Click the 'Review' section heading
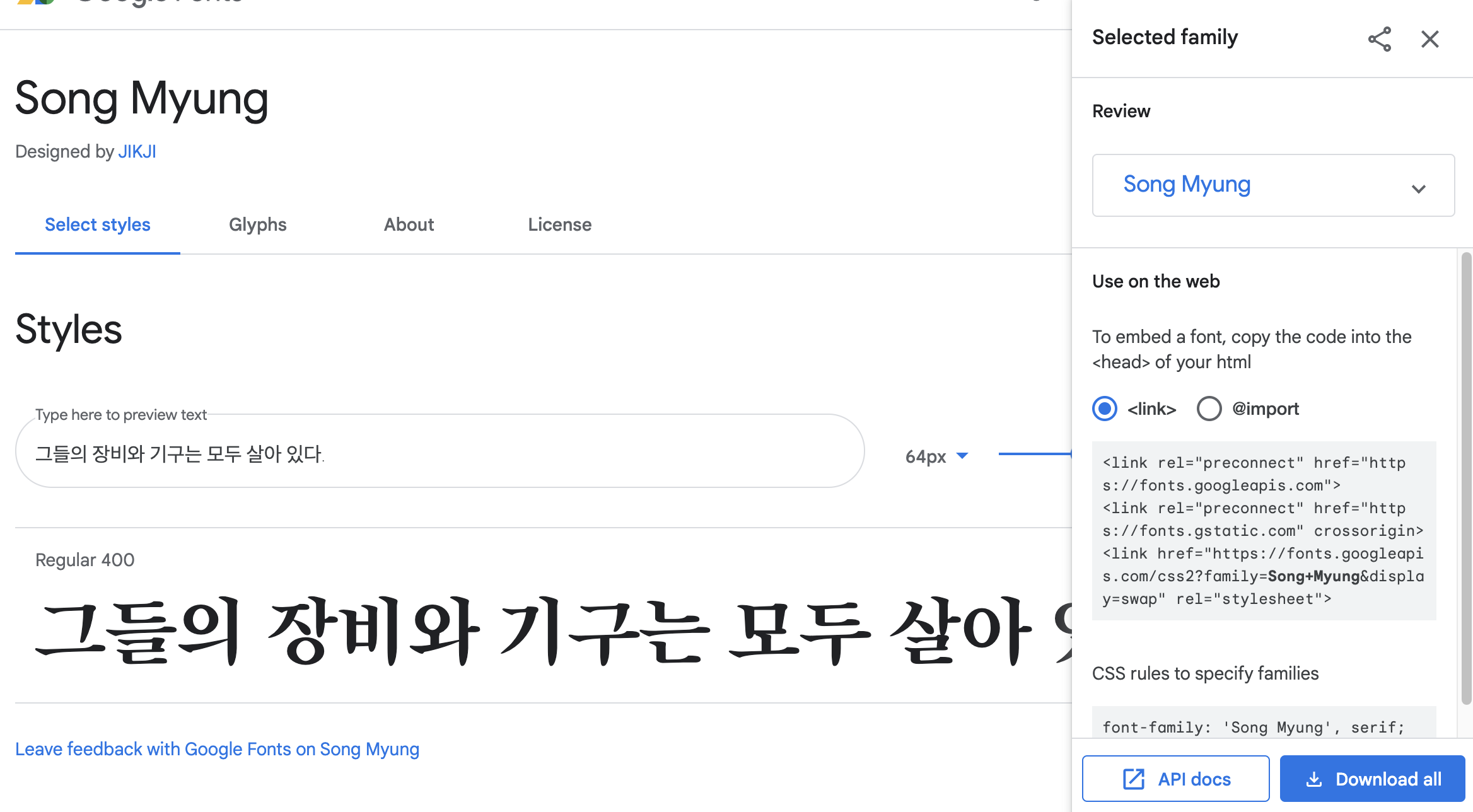This screenshot has width=1473, height=812. (x=1121, y=111)
